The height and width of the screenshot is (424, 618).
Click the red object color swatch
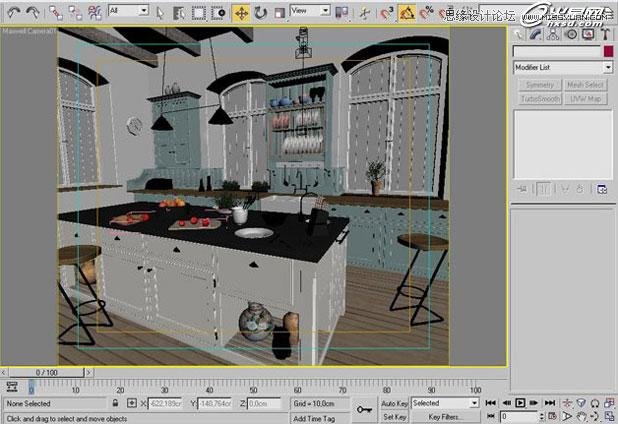[x=606, y=50]
